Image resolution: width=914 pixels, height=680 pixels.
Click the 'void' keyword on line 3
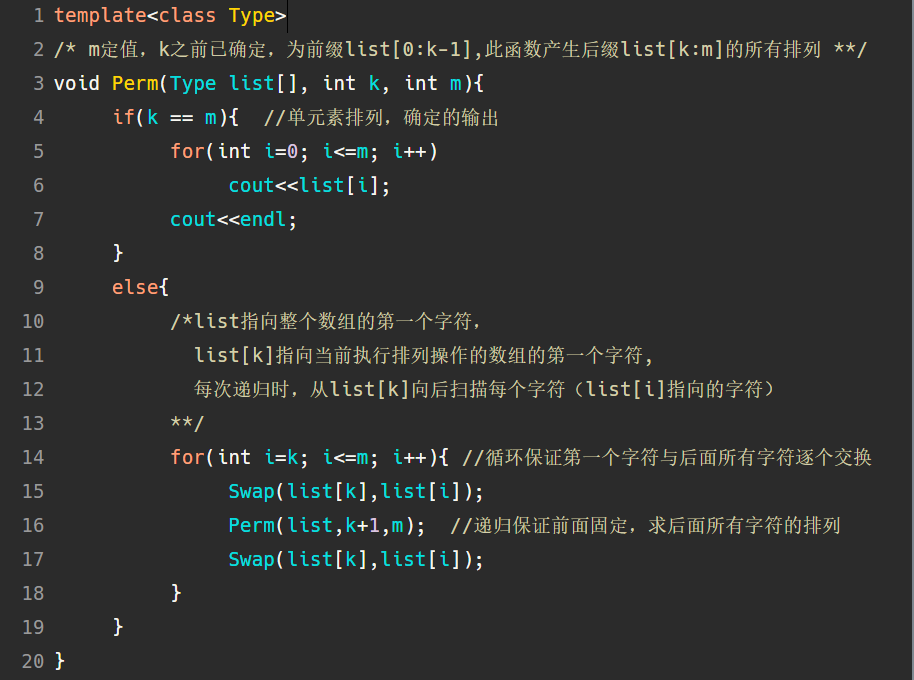coord(77,83)
